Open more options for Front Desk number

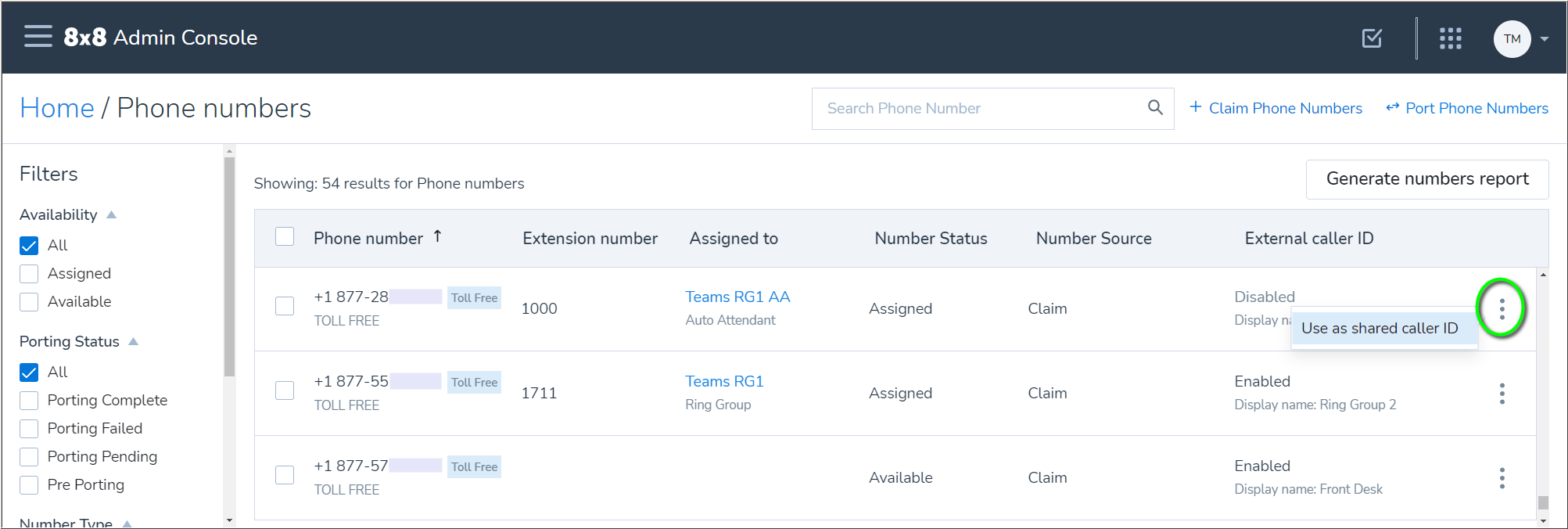point(1502,478)
